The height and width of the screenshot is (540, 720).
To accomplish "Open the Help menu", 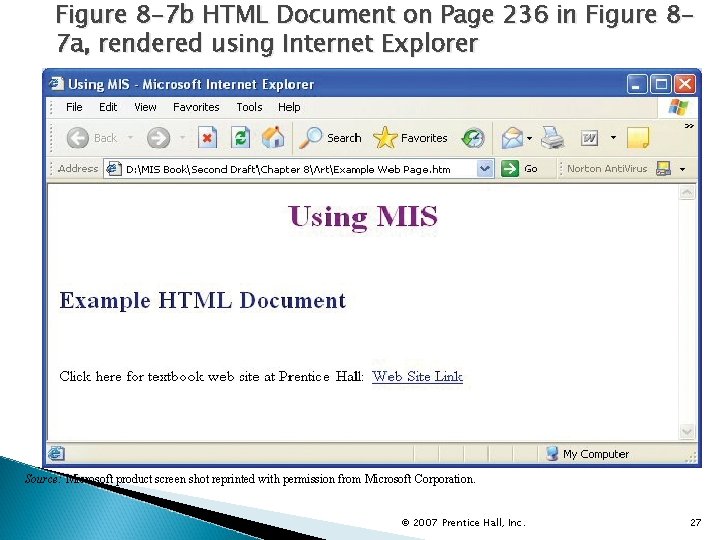I will click(289, 107).
